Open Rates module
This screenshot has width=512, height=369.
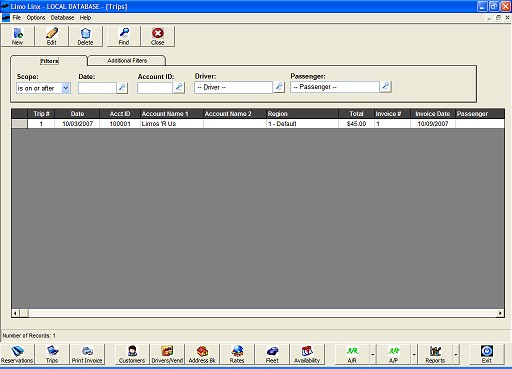[x=237, y=354]
